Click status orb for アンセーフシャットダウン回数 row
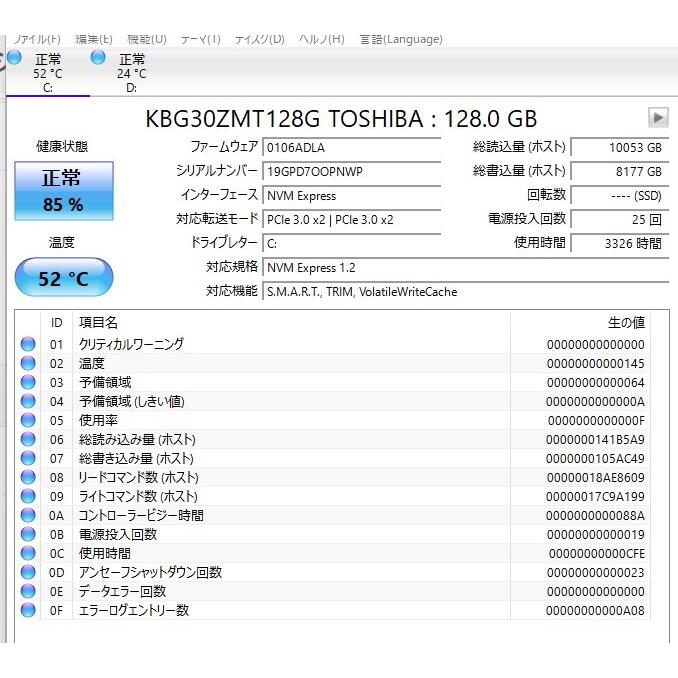Viewport: 678px width, 678px height. [28, 572]
